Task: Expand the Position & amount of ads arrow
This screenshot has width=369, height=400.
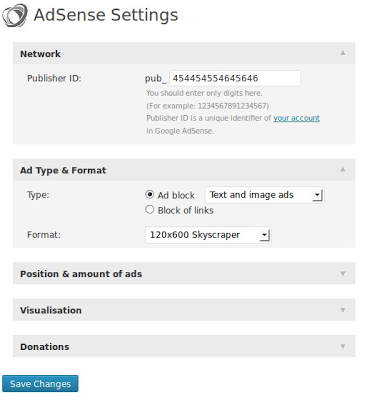Action: click(x=343, y=273)
